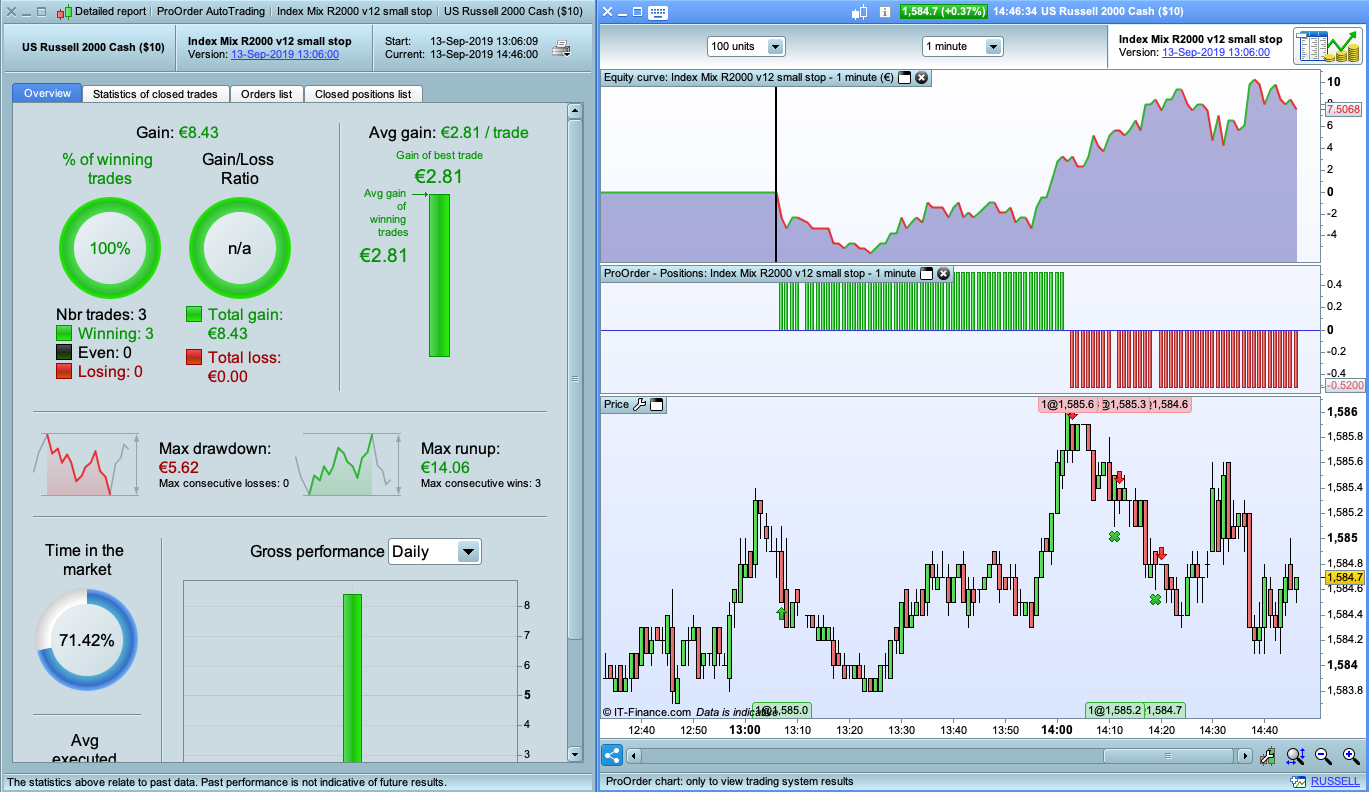Click the 71.42% time in market donut
The width and height of the screenshot is (1369, 792).
pos(87,640)
